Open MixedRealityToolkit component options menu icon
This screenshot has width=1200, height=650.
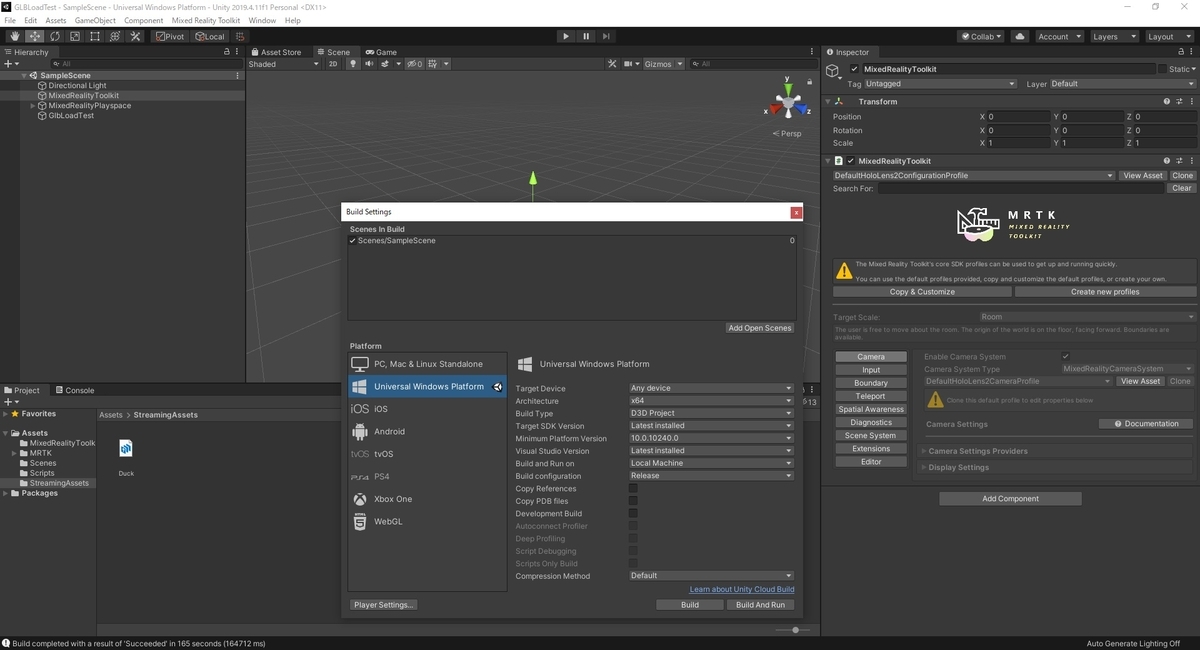(x=1191, y=160)
